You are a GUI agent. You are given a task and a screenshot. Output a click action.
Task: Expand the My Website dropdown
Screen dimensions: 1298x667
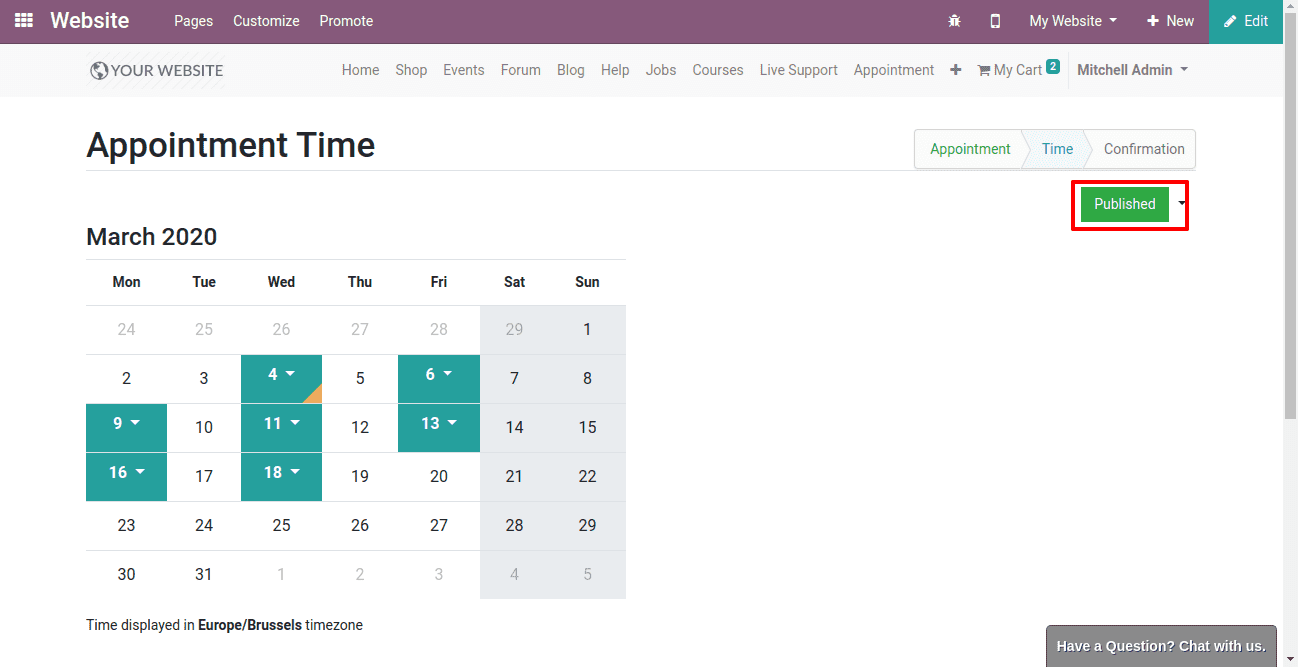tap(1073, 21)
